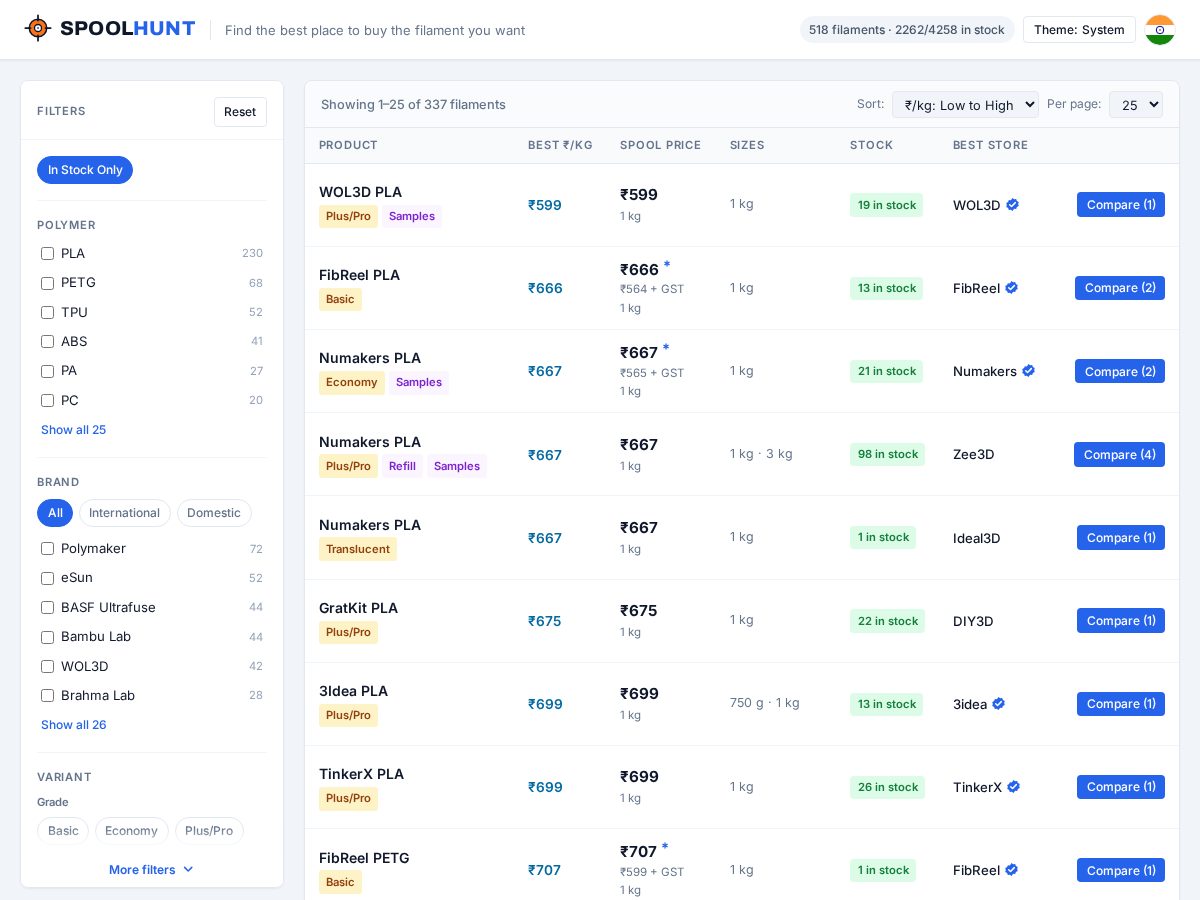Screen dimensions: 1200x900
Task: Click the Translucent tag on Numakers PLA
Action: (358, 549)
